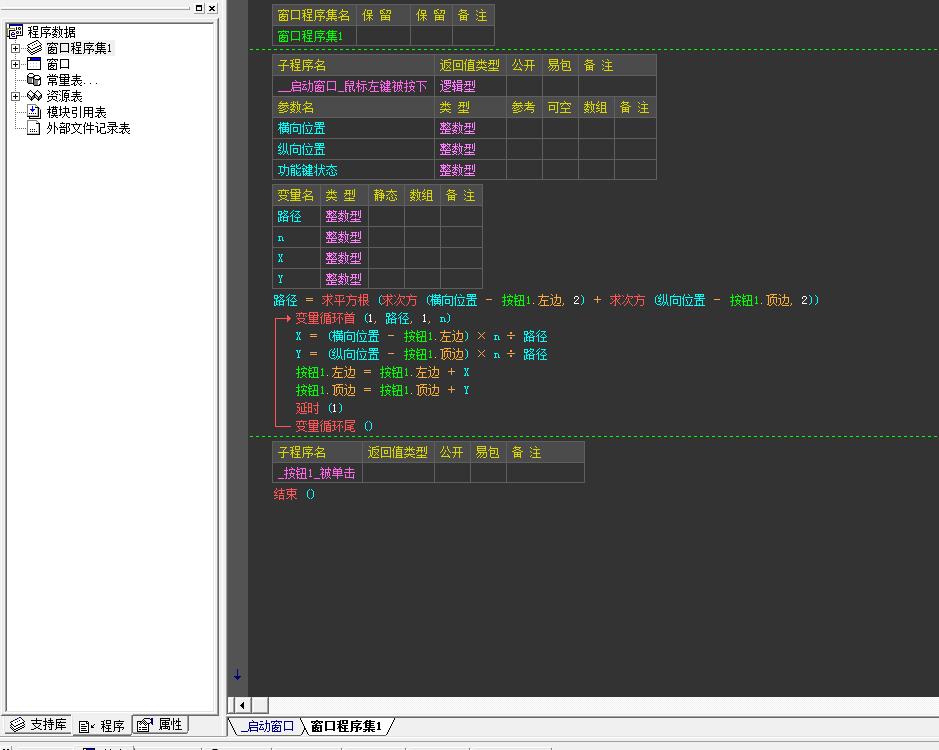Viewport: 939px width, 750px height.
Task: Click the 静态 cell of n variable
Action: click(386, 237)
